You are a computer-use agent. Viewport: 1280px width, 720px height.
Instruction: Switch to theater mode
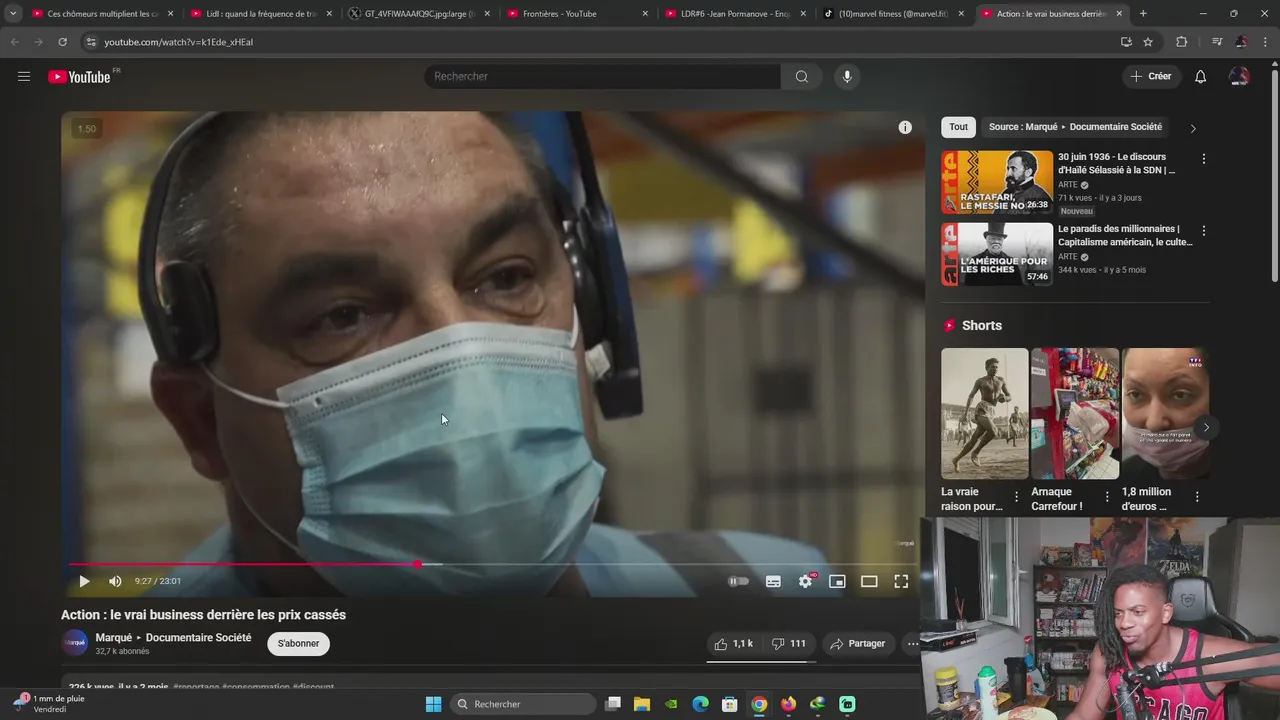[869, 581]
